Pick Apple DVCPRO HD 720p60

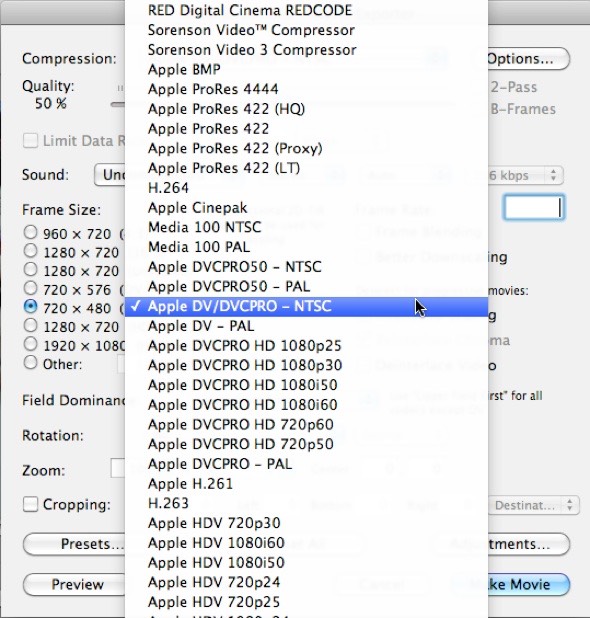pyautogui.click(x=306, y=424)
